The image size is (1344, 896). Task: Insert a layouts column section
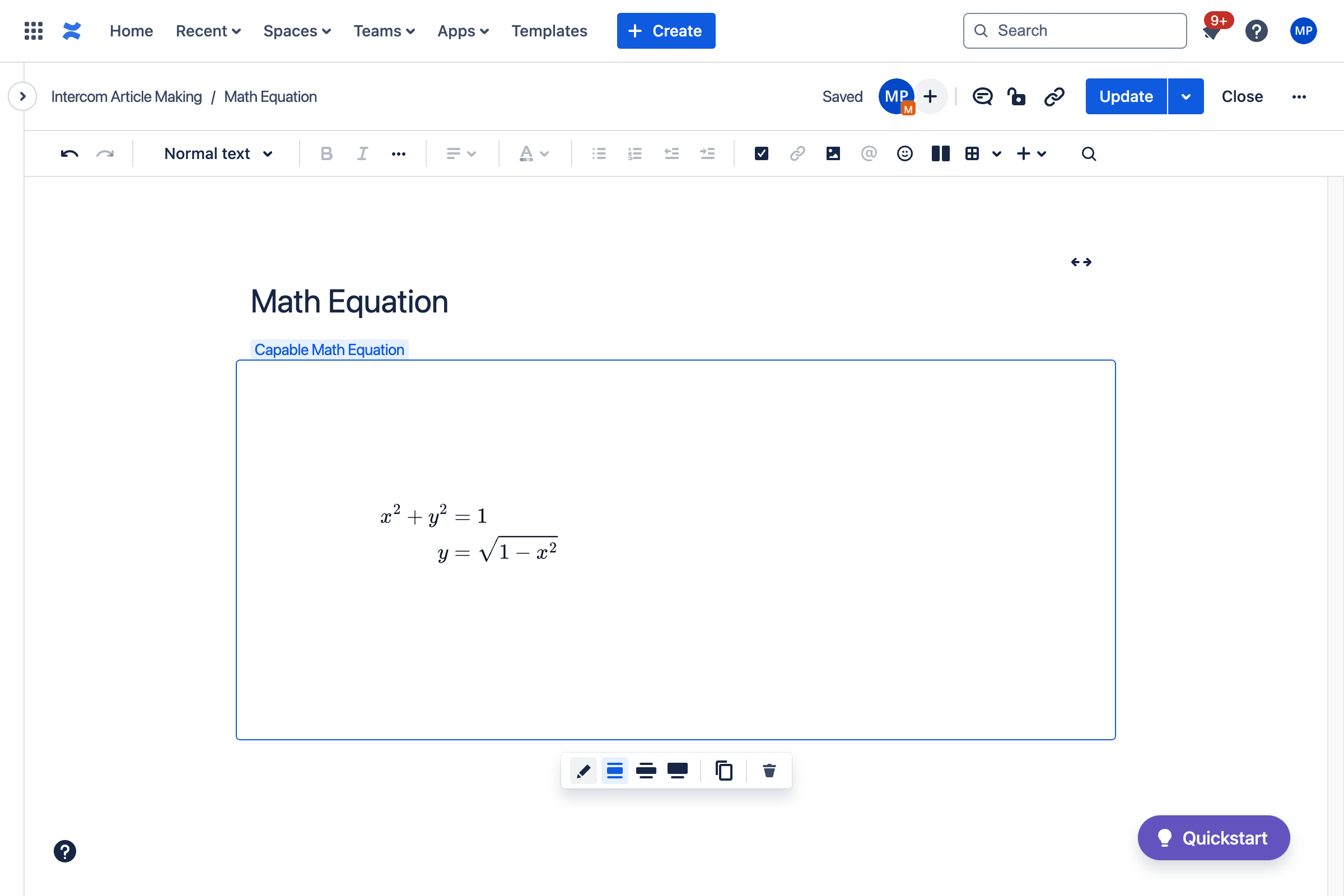point(940,153)
